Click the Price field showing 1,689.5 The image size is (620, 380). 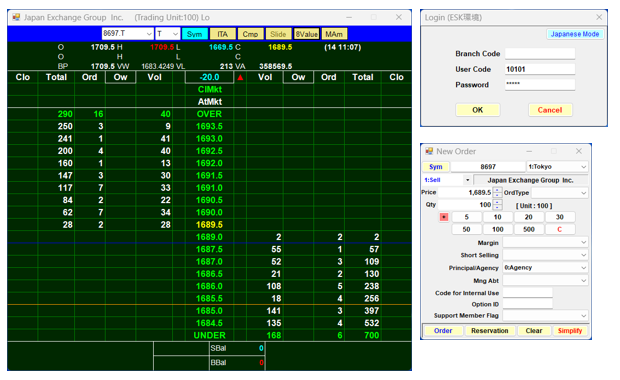click(465, 193)
